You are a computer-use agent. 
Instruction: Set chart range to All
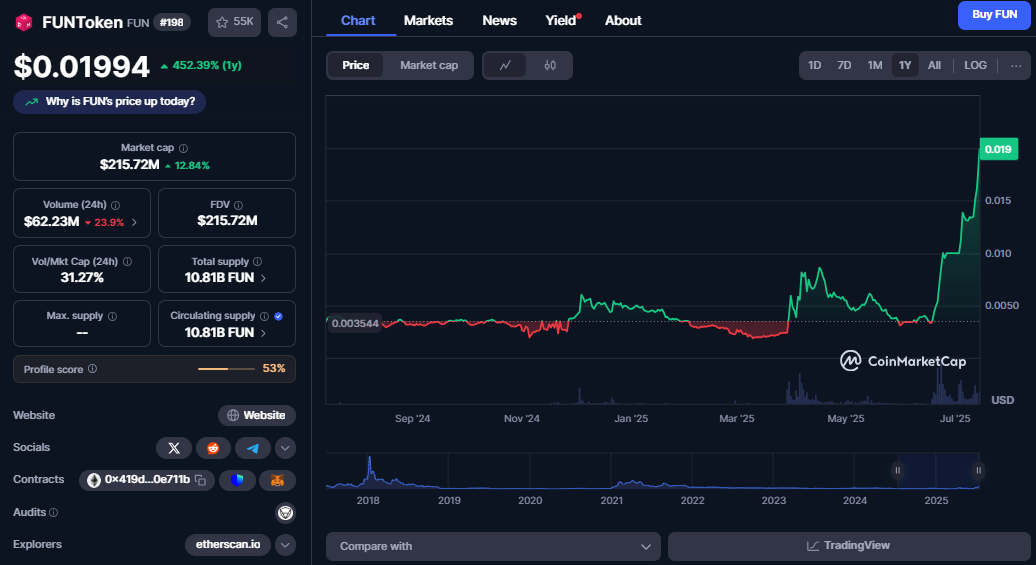coord(934,65)
